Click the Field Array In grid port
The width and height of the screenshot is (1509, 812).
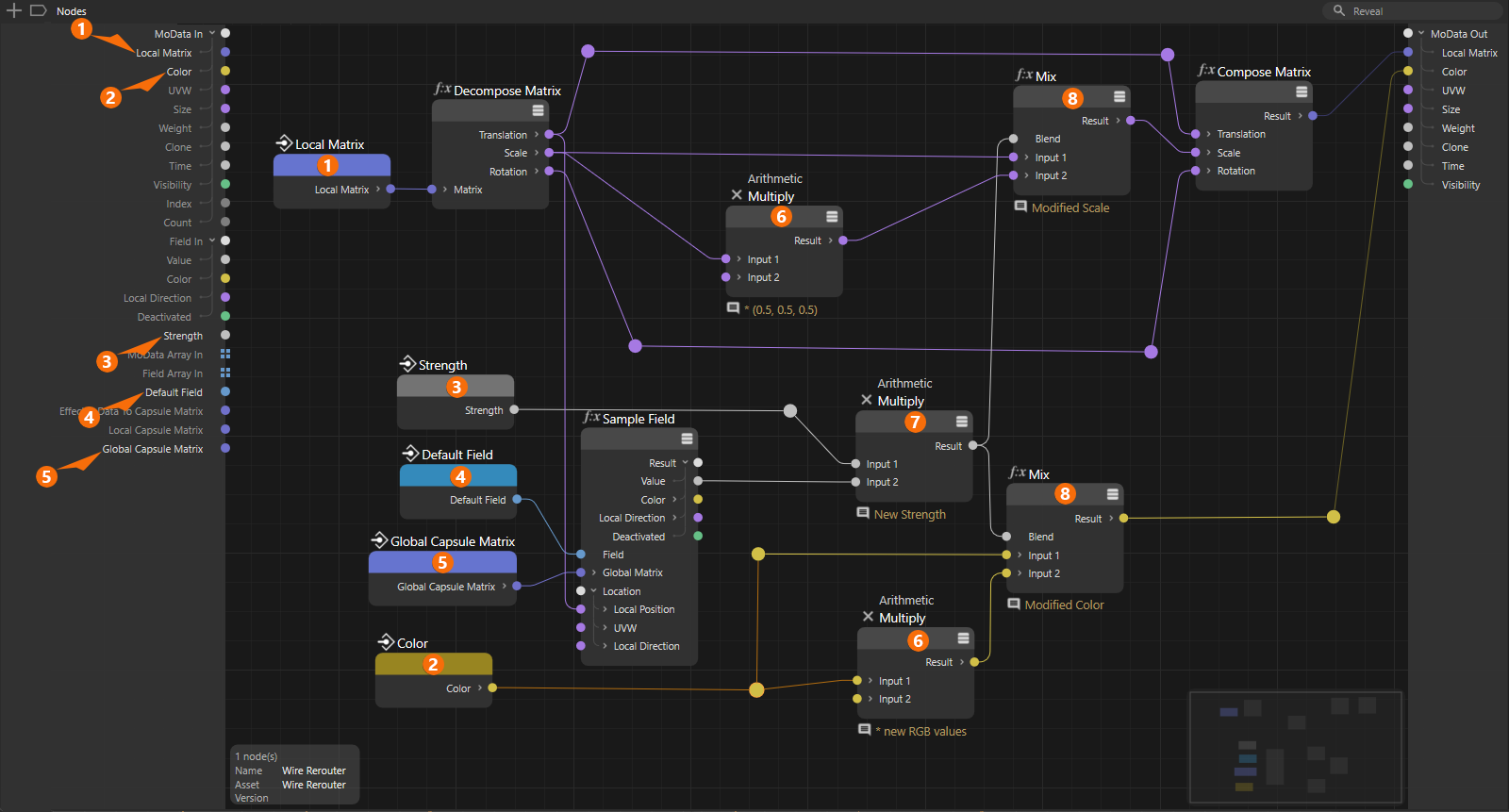[x=225, y=373]
